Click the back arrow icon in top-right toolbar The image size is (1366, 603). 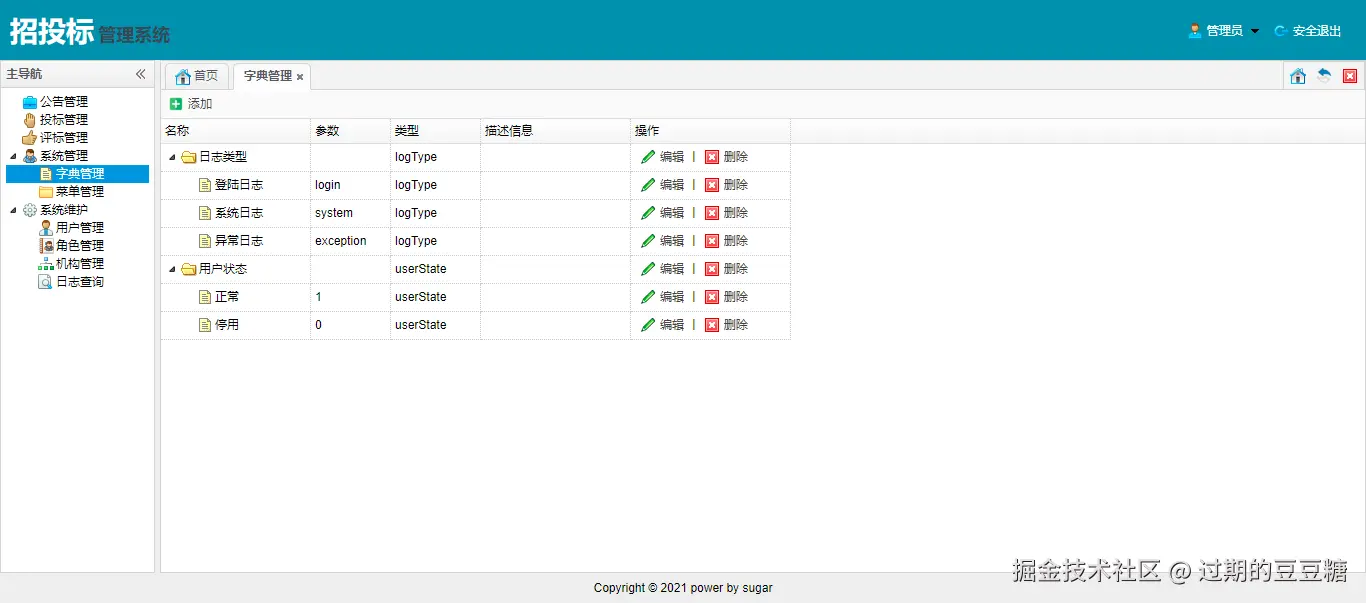coord(1324,76)
